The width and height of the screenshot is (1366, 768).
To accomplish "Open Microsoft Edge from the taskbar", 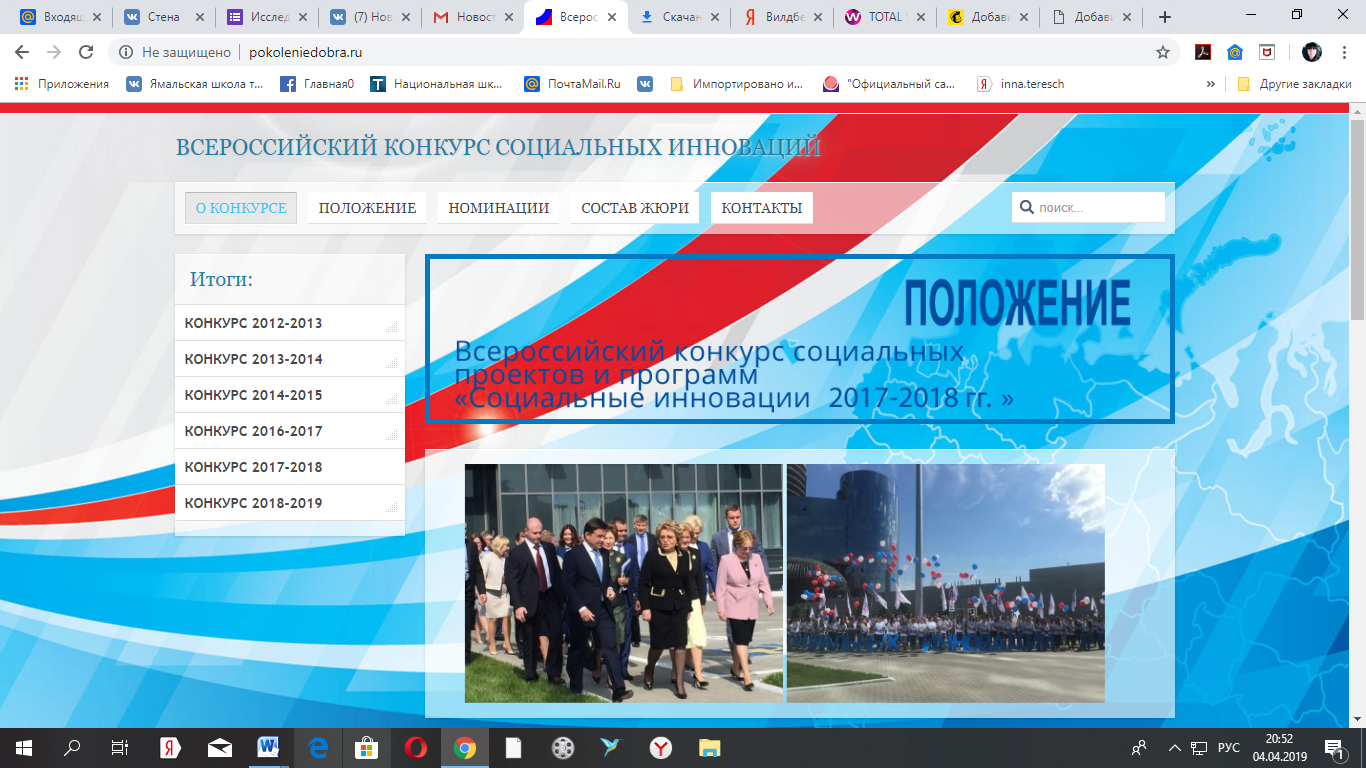I will point(318,747).
